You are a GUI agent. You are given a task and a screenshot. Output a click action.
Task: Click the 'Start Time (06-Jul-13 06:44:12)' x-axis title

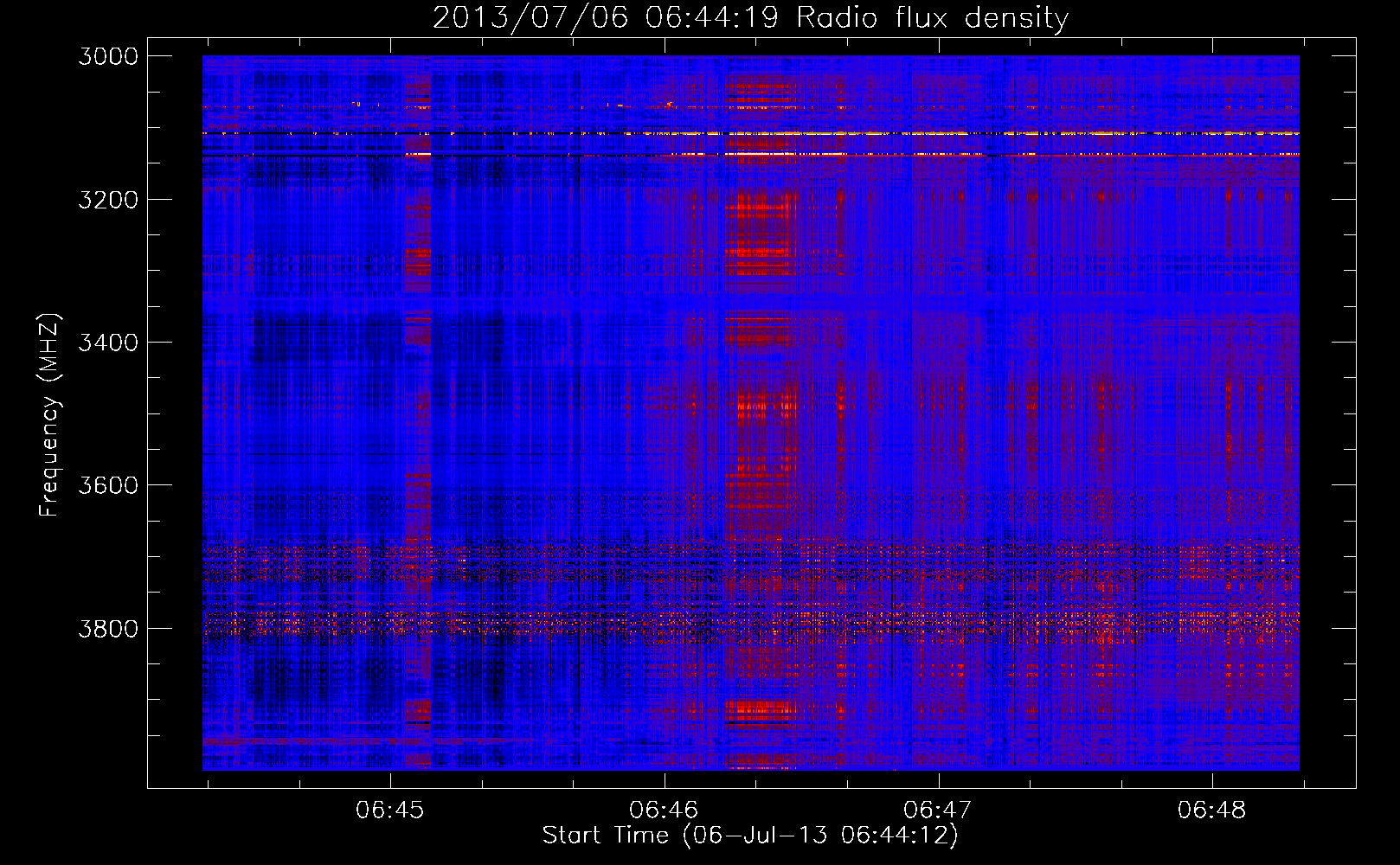pyautogui.click(x=750, y=836)
